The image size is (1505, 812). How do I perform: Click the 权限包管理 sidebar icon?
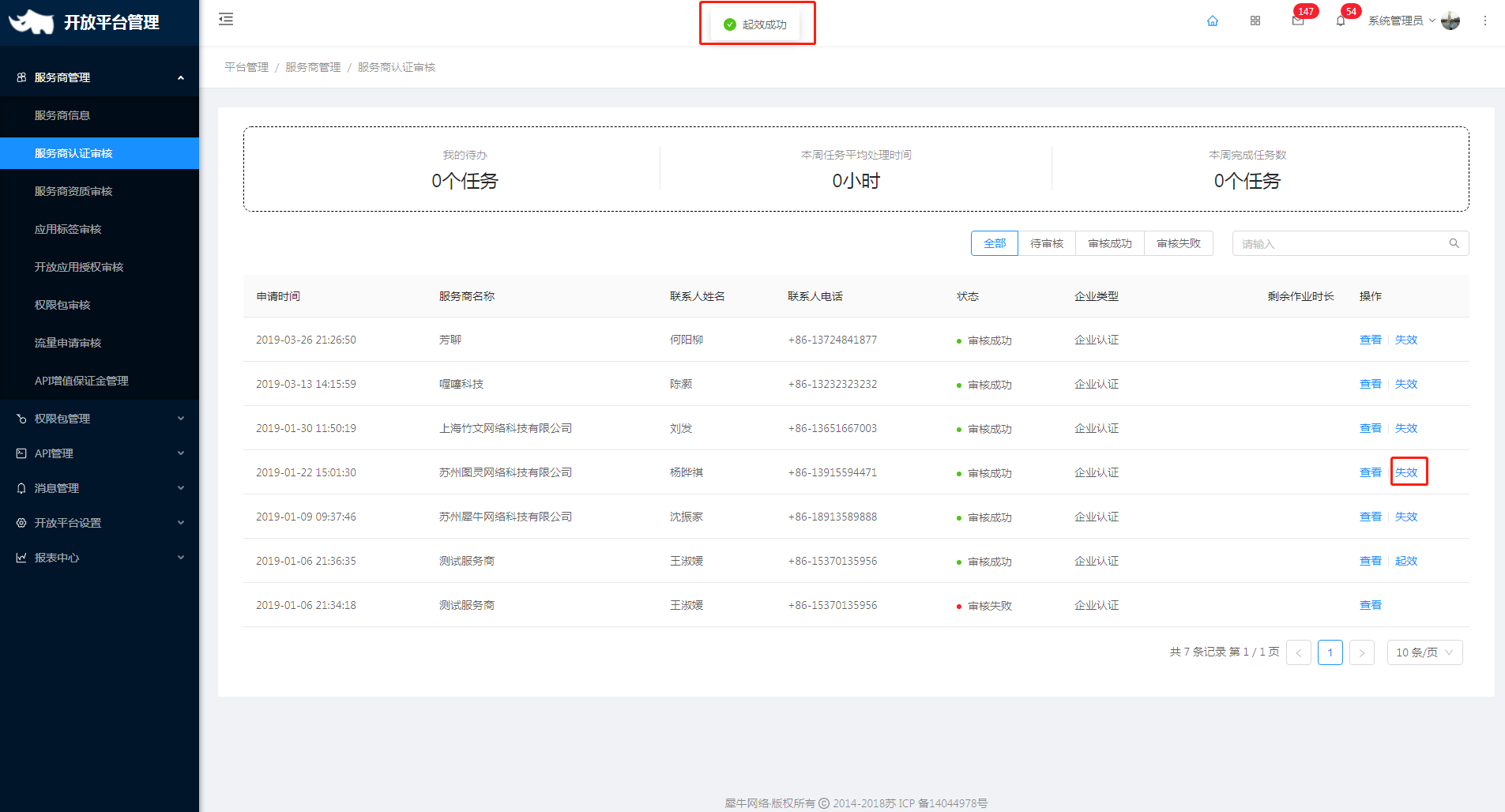click(x=21, y=419)
